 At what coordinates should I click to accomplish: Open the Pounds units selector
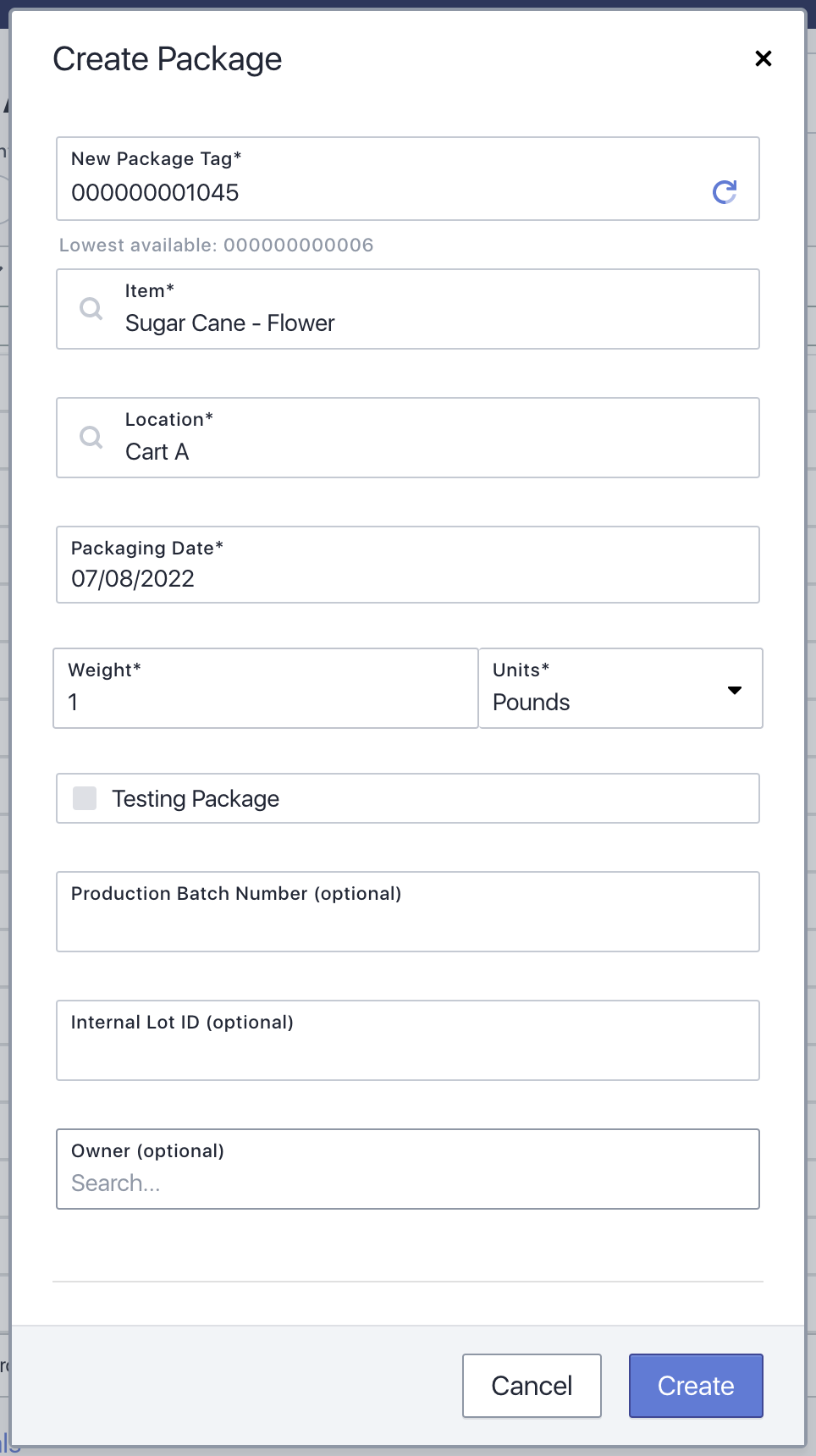point(621,688)
